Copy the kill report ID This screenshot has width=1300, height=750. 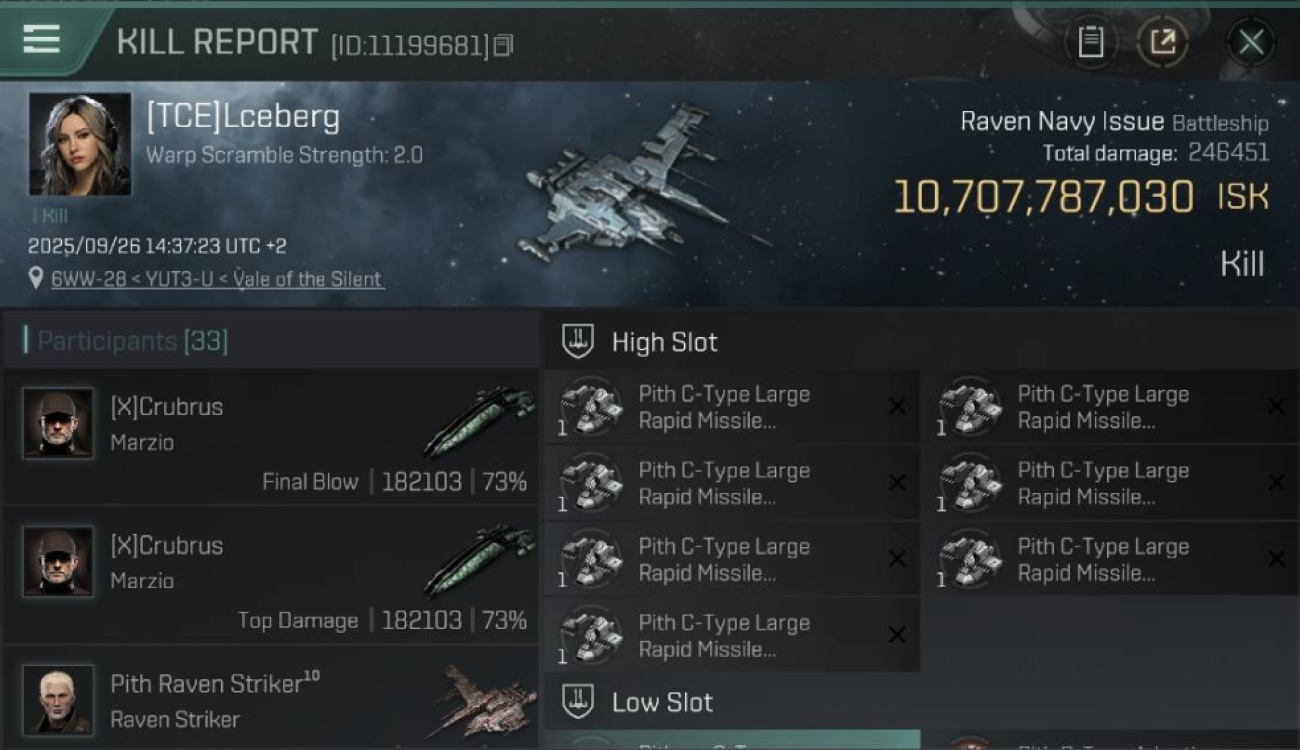point(503,45)
